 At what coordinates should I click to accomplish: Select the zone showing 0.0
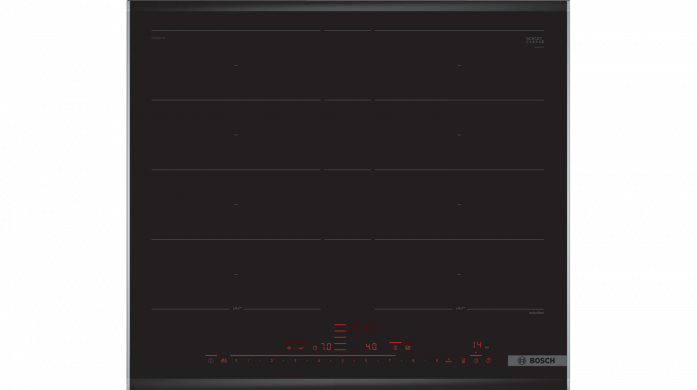pyautogui.click(x=371, y=328)
